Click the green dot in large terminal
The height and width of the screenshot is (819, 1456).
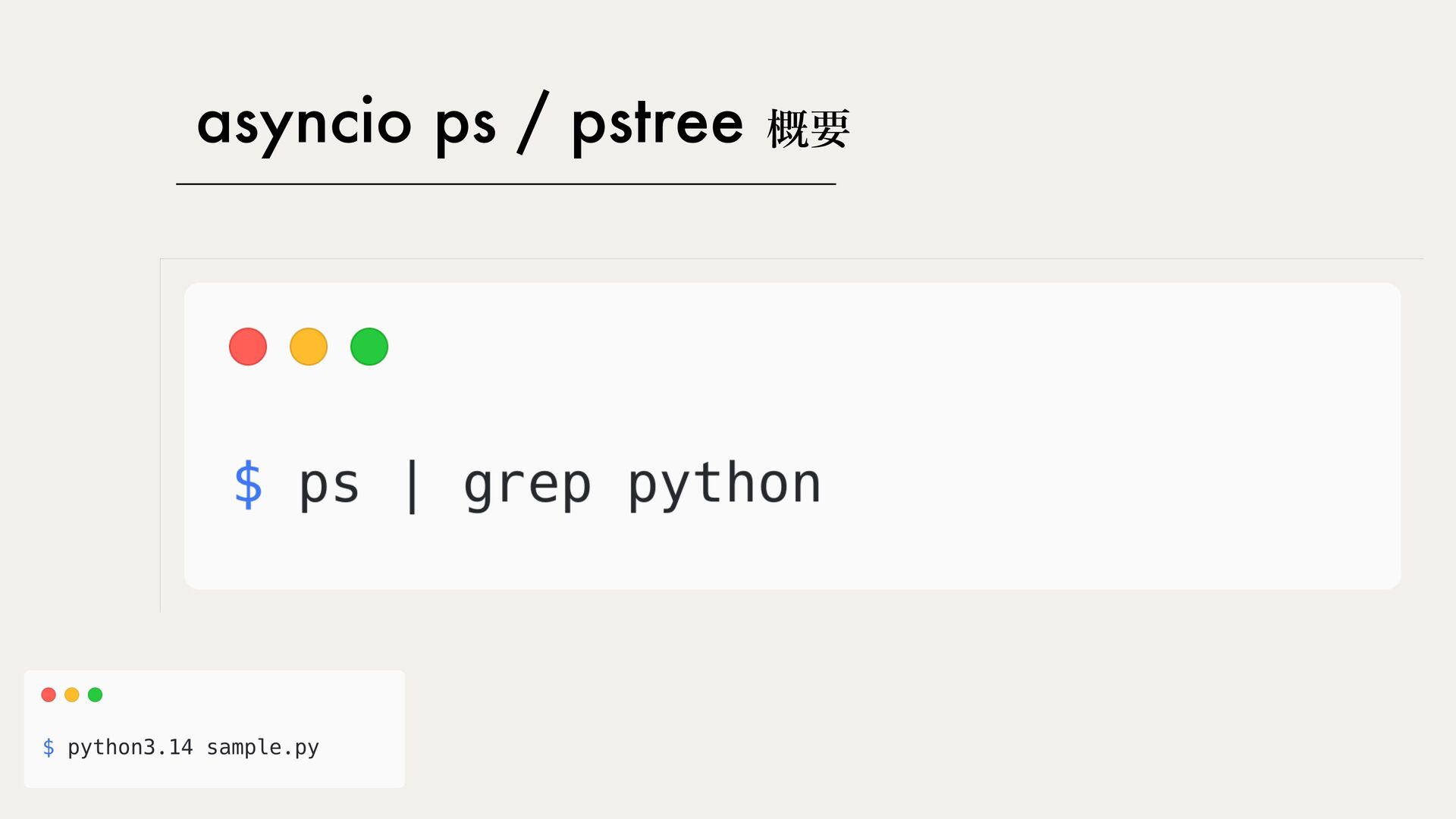[369, 347]
